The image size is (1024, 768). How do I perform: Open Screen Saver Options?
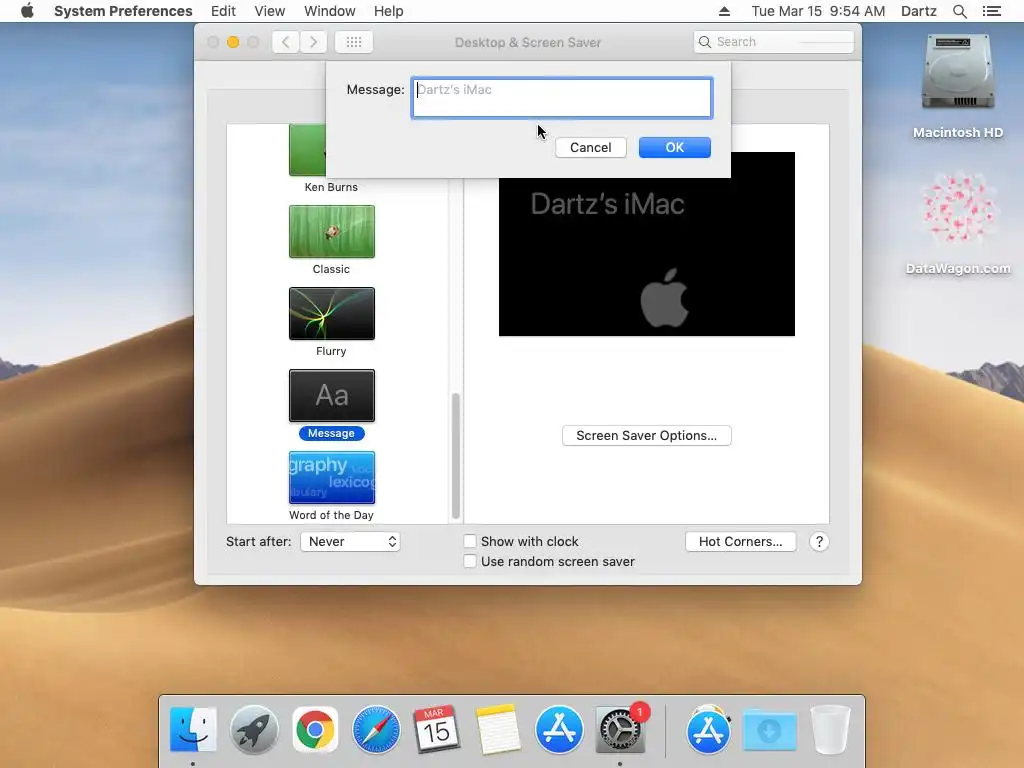647,436
